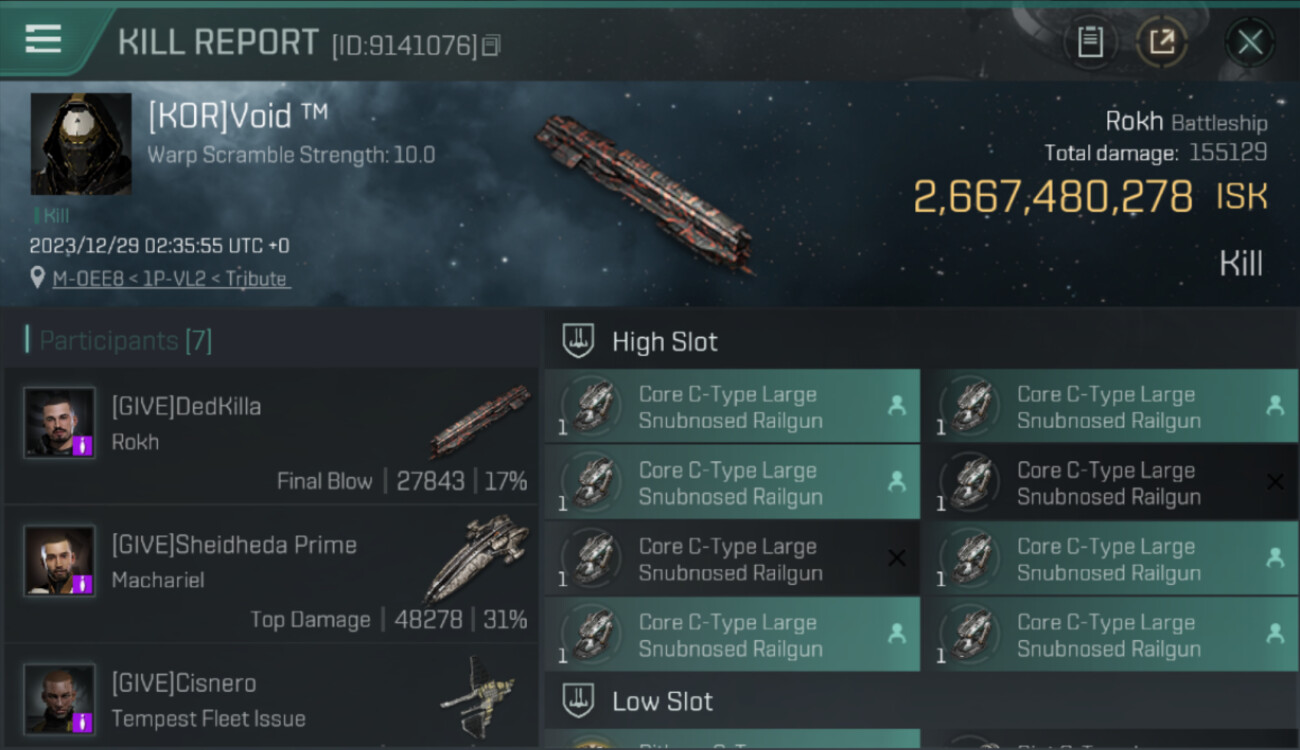Click the X marker on the destroyed left-column railgun
The image size is (1300, 750).
pyautogui.click(x=897, y=558)
